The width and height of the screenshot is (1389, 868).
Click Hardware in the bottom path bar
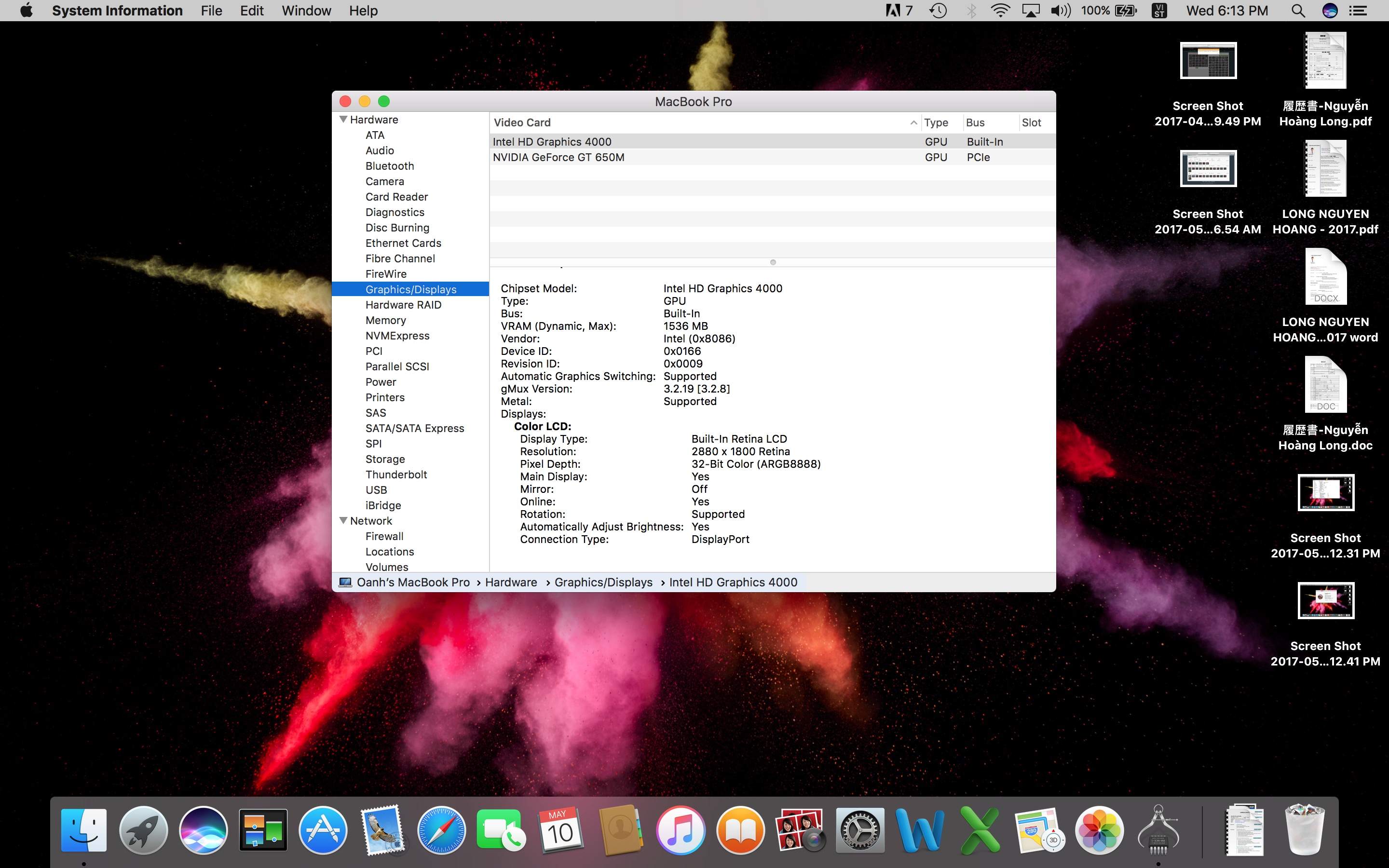(511, 582)
